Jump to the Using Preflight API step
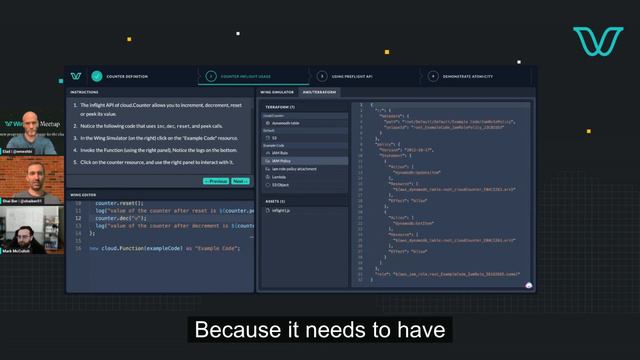The image size is (640, 360). pos(352,76)
